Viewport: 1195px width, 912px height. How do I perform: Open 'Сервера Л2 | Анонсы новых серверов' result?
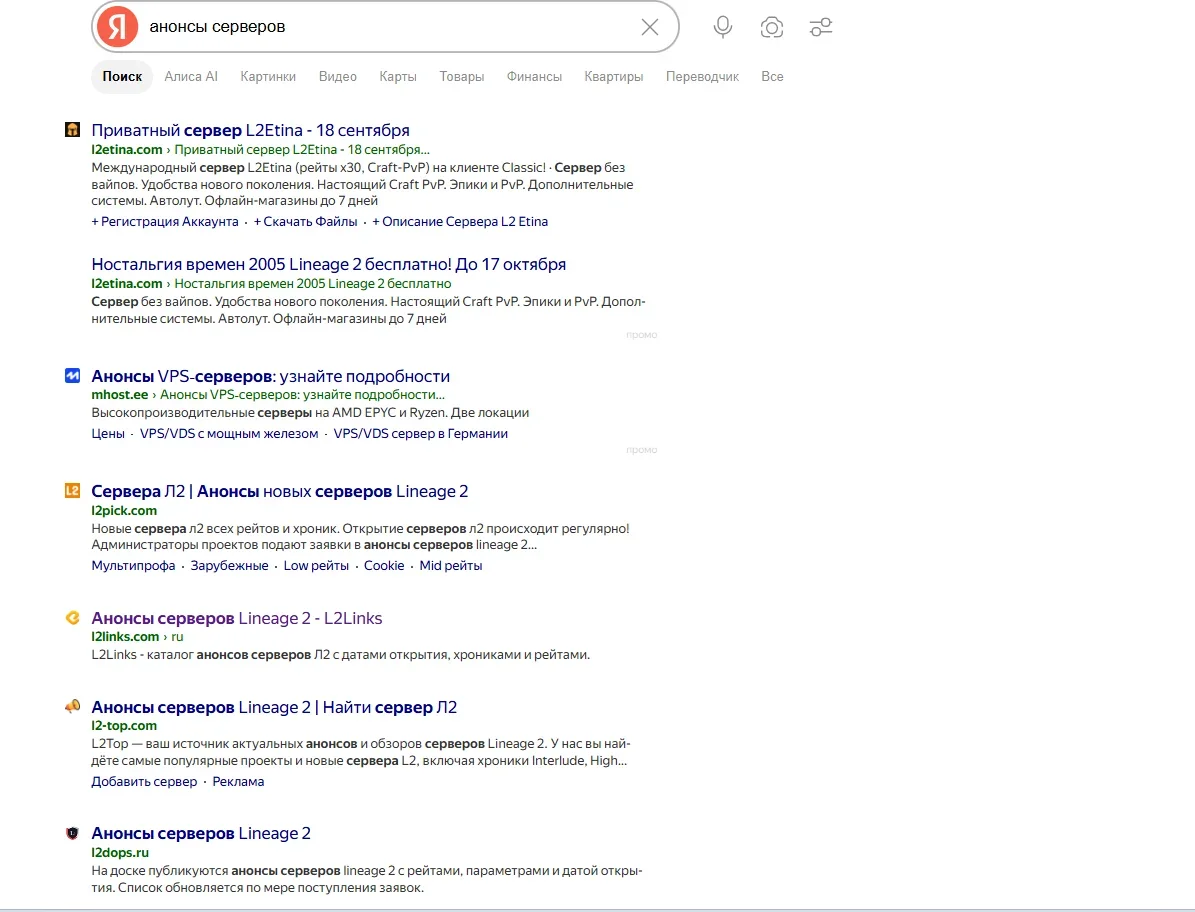click(x=280, y=491)
